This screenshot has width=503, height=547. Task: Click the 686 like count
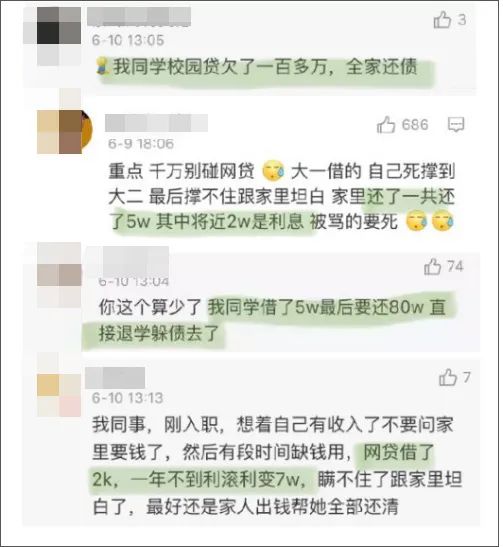click(x=415, y=125)
